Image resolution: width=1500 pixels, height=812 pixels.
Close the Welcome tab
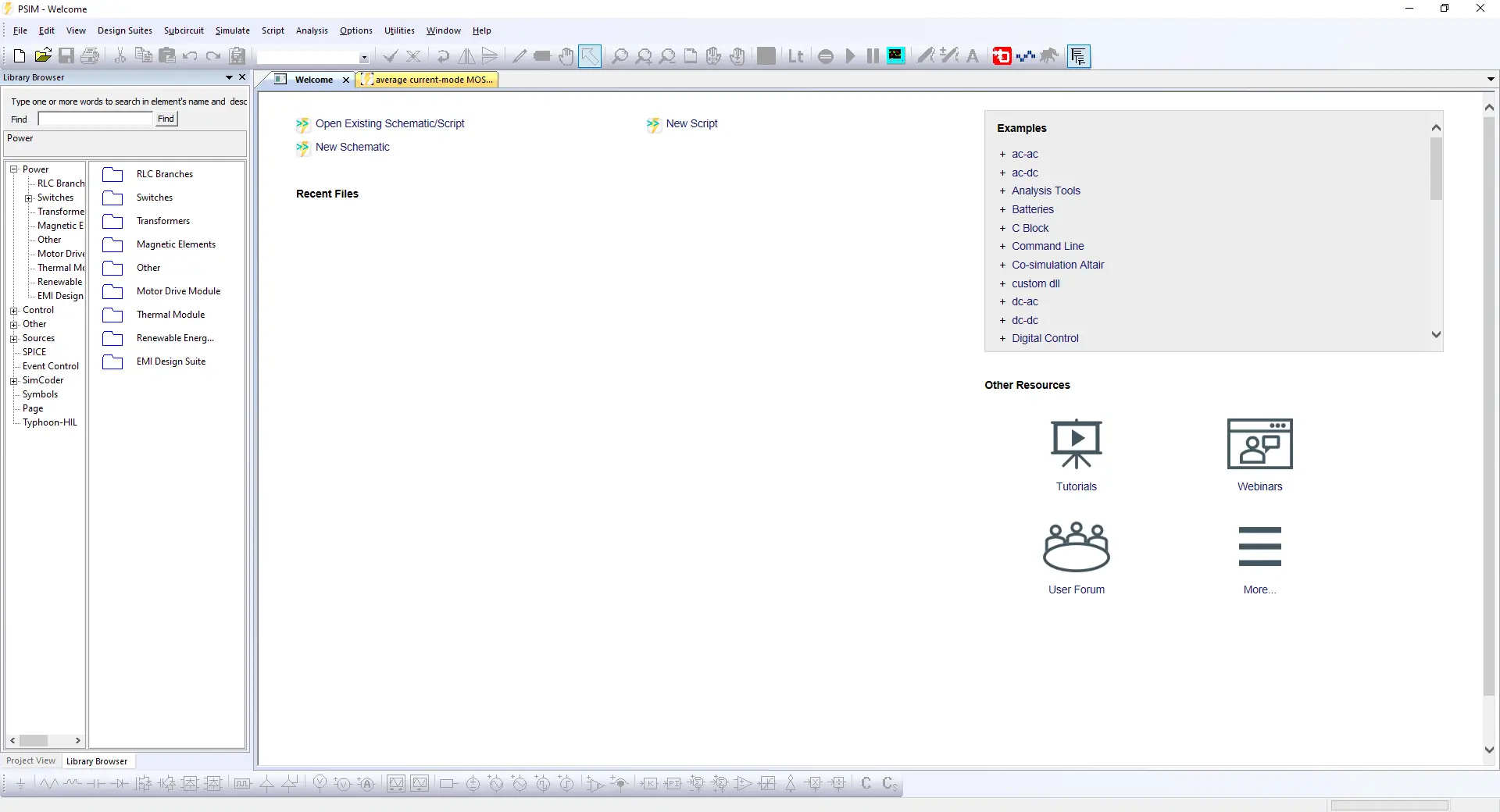pos(346,80)
